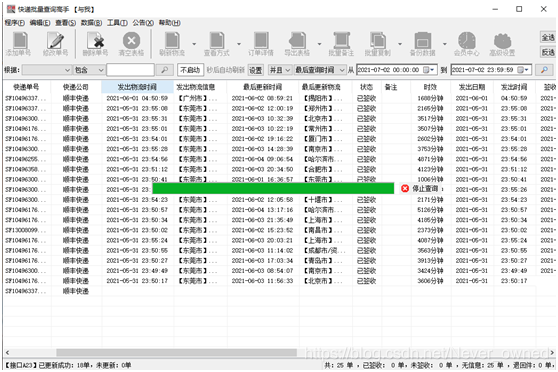Click the 设置 button for auto refresh
Viewport: 558px width, 372px height.
255,70
